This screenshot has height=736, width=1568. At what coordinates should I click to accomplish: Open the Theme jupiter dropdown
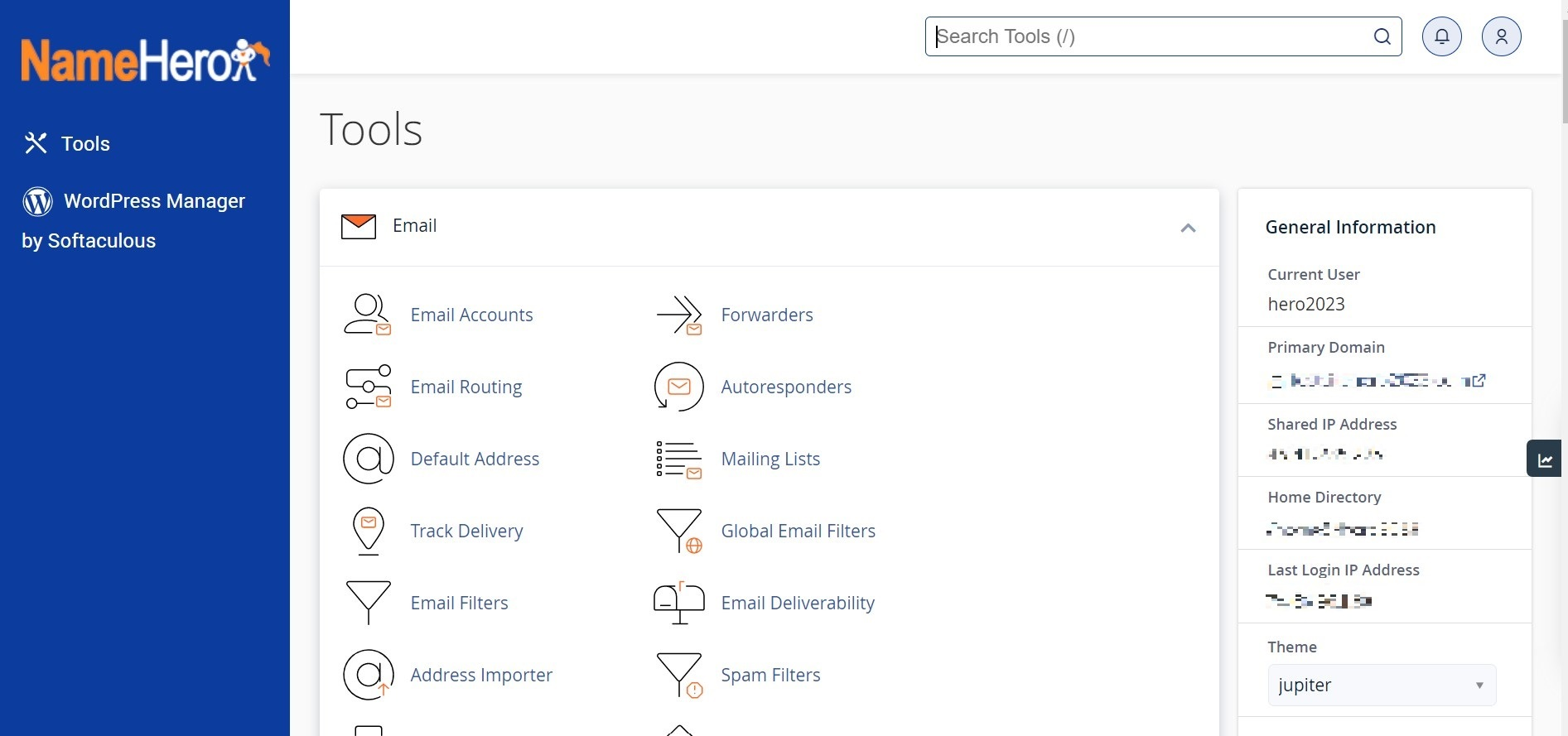tap(1382, 685)
